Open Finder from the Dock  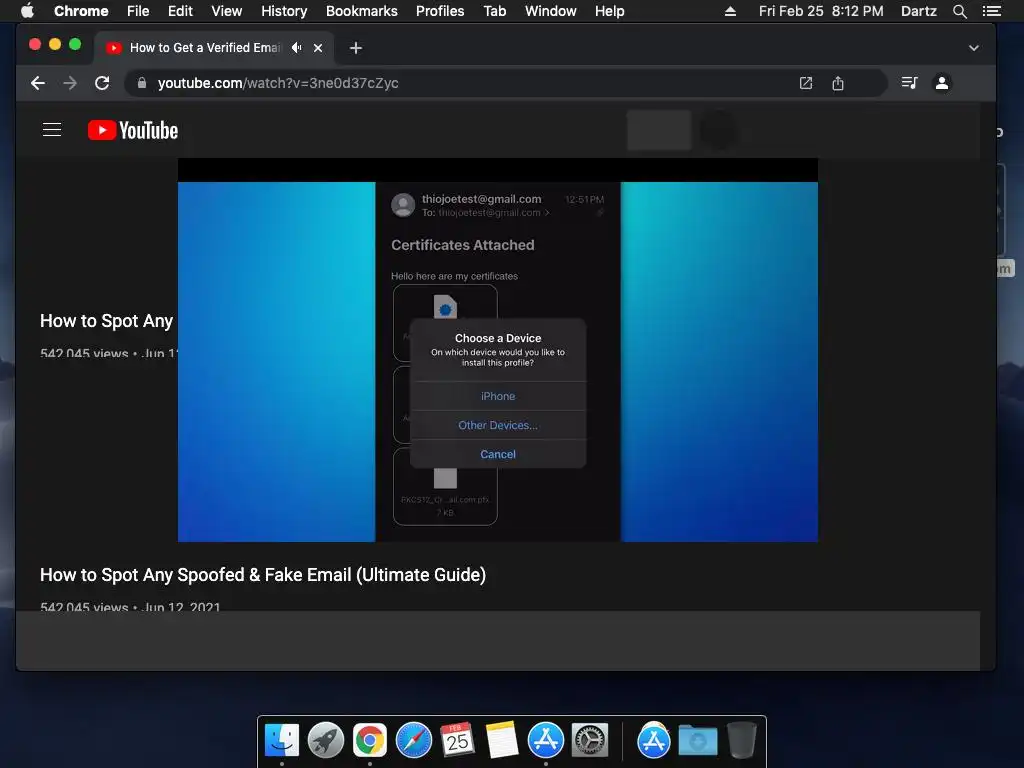tap(281, 741)
